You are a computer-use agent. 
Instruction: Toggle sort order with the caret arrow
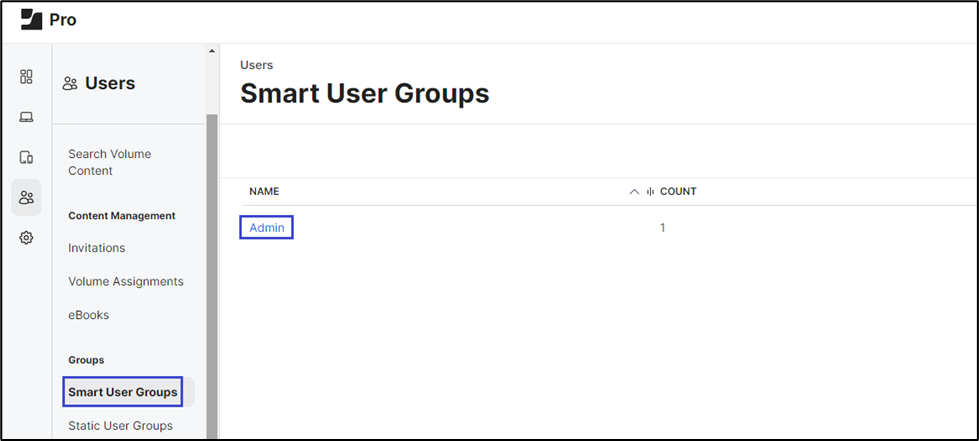[634, 192]
